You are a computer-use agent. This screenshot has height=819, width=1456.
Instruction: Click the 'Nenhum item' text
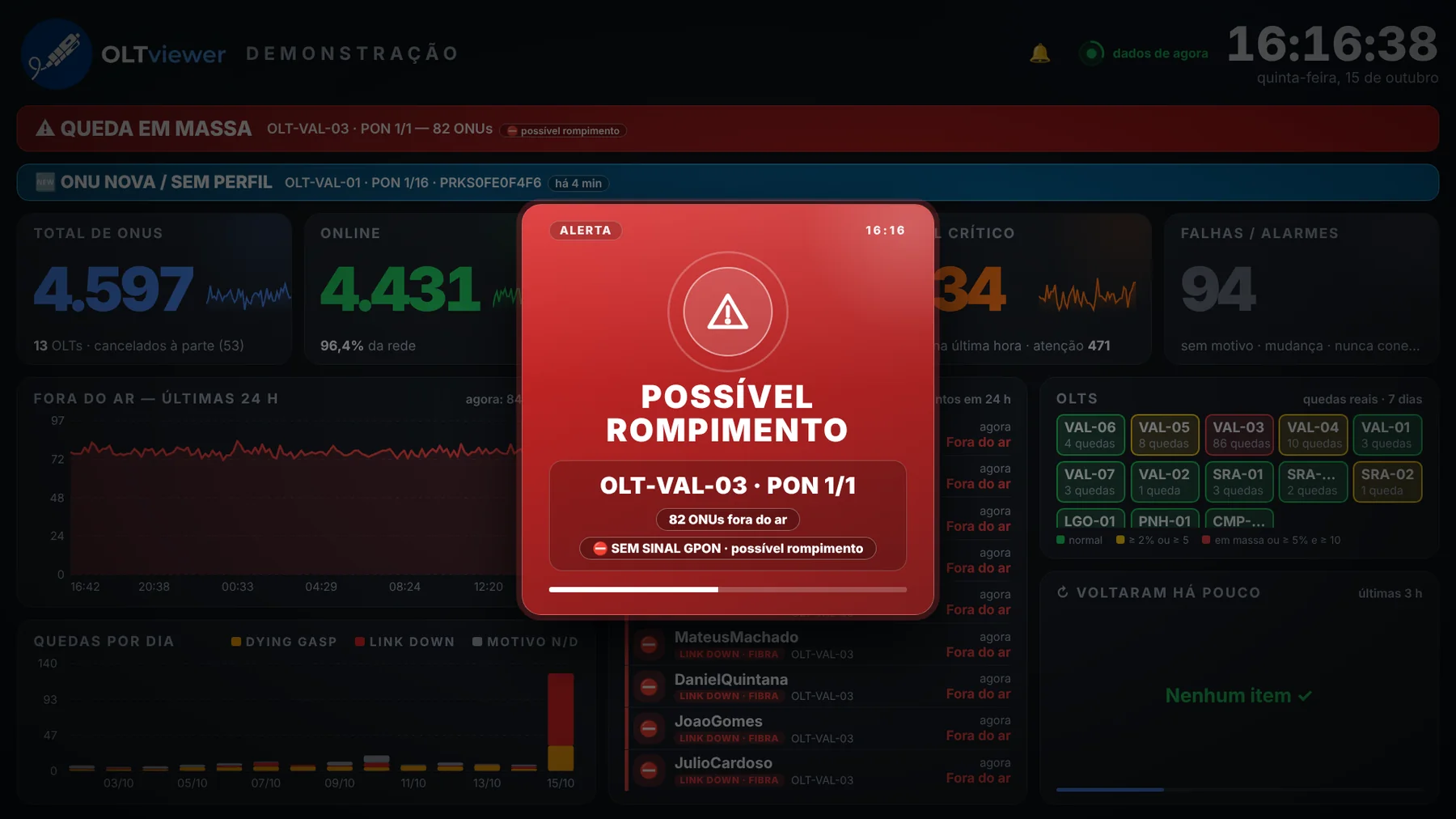[x=1228, y=696]
